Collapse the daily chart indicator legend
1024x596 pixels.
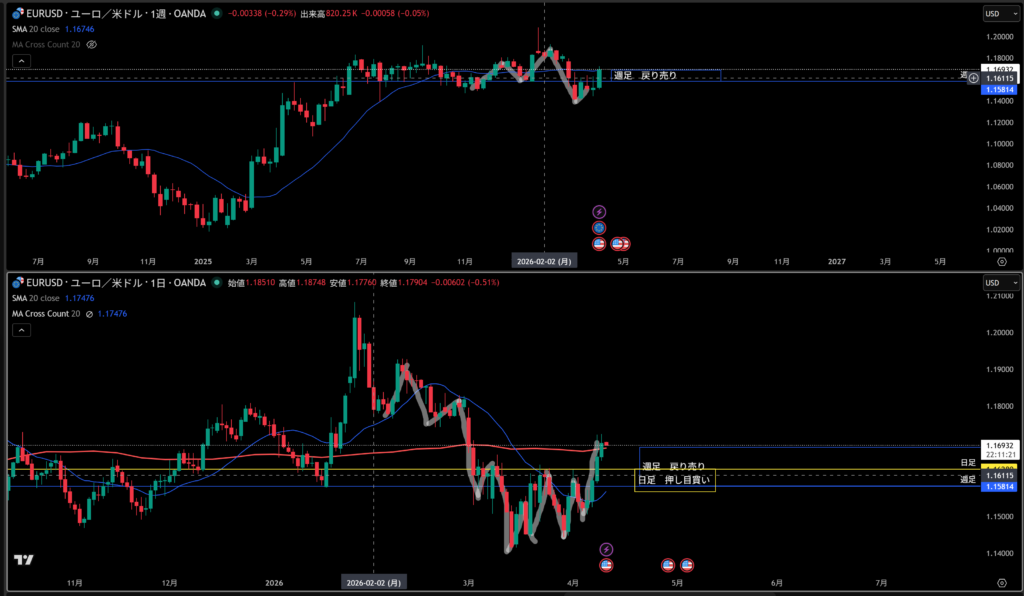click(20, 329)
